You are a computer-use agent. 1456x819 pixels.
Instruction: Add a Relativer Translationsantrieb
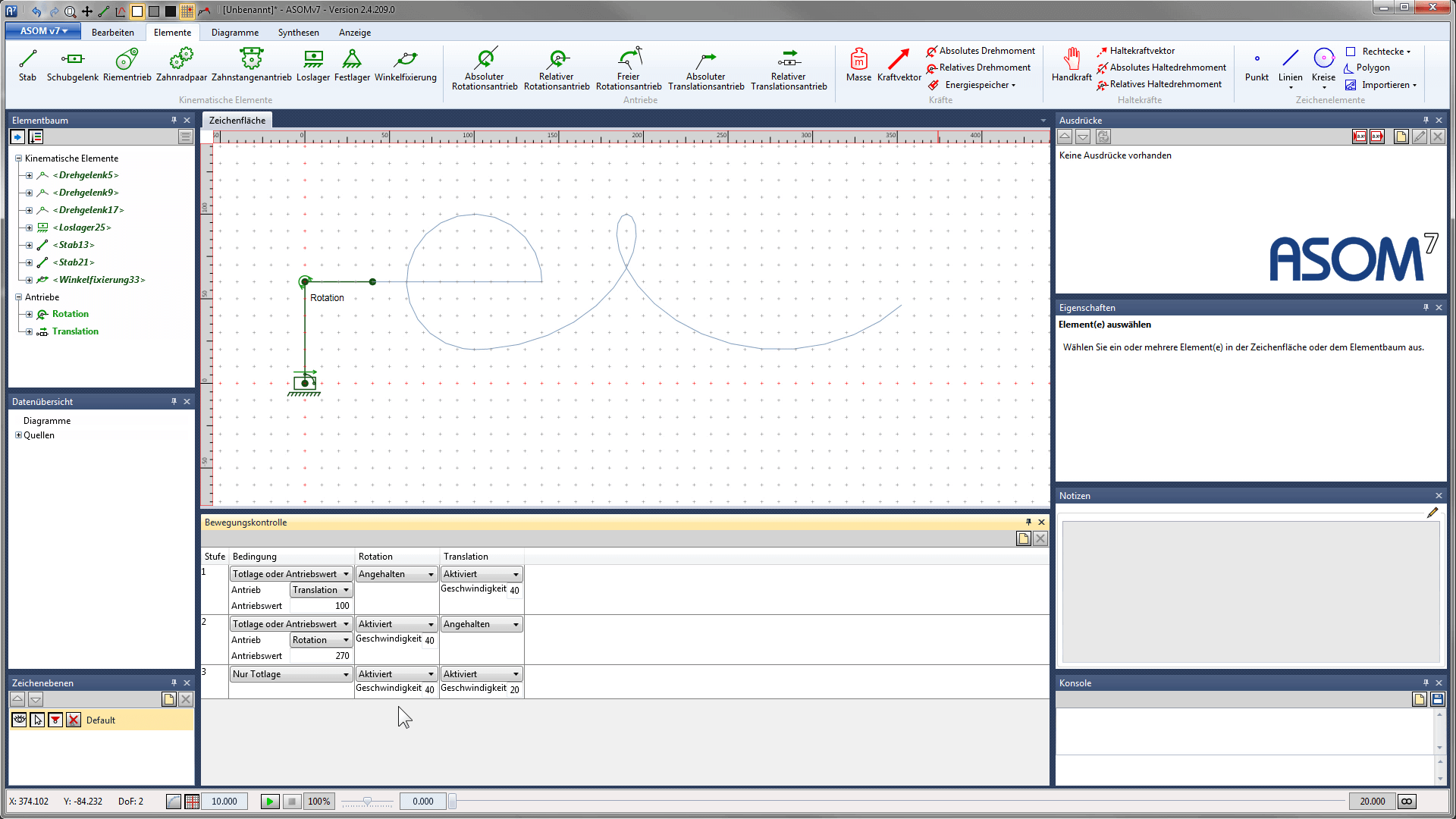[789, 70]
